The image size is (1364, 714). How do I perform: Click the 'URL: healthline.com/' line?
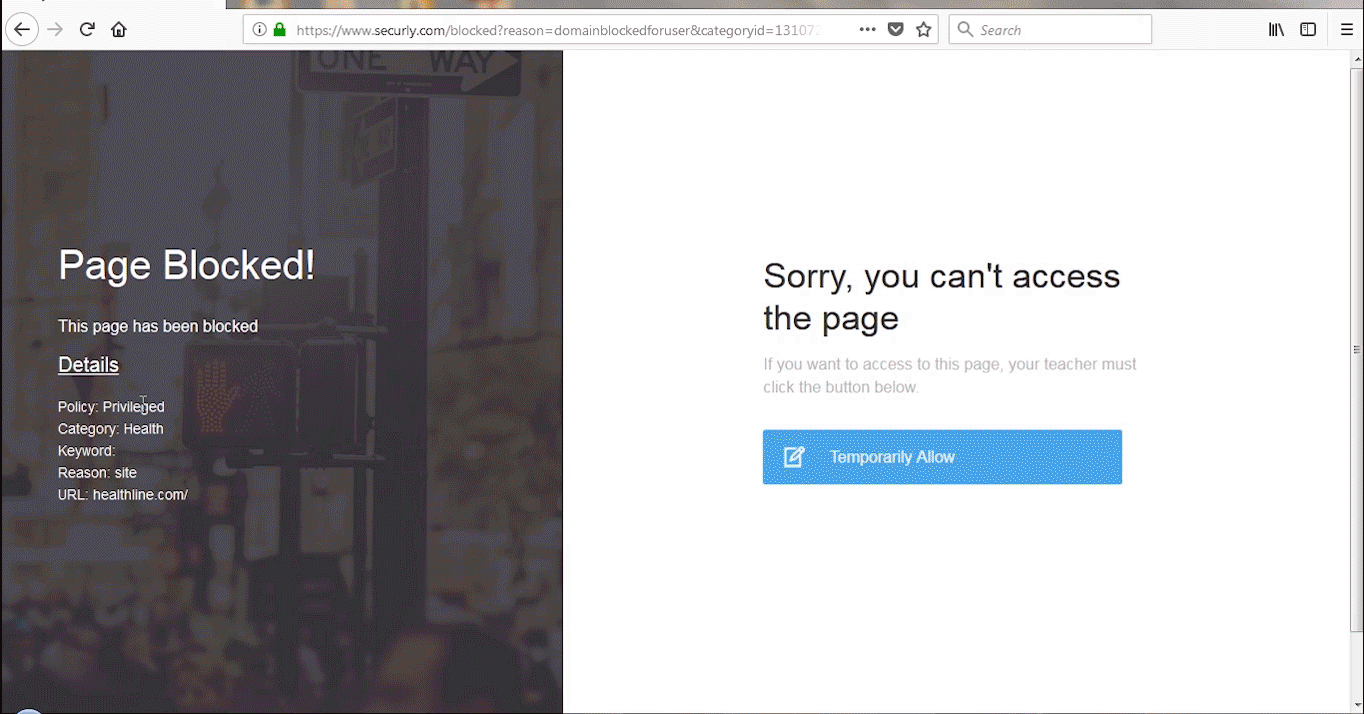point(123,495)
